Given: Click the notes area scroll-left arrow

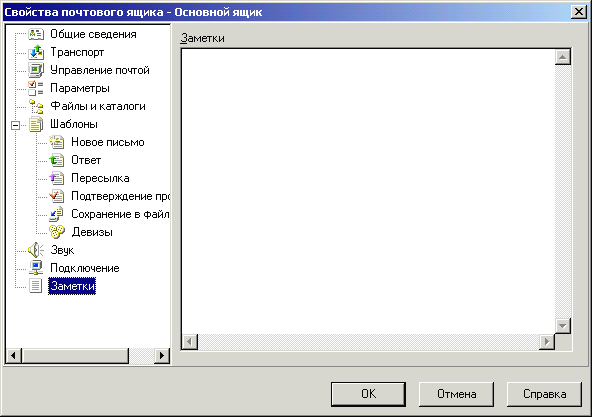Looking at the screenshot, I should point(190,342).
